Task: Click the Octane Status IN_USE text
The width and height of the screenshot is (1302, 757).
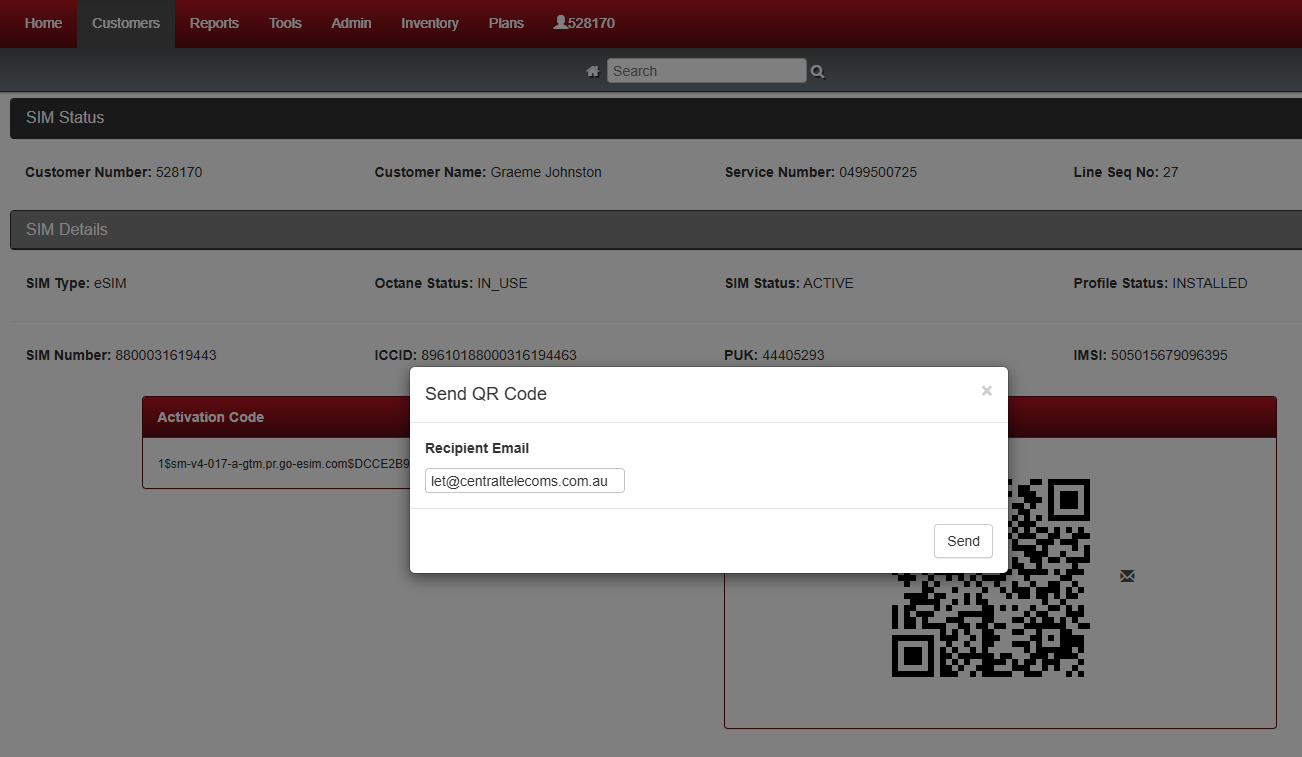Action: [451, 283]
